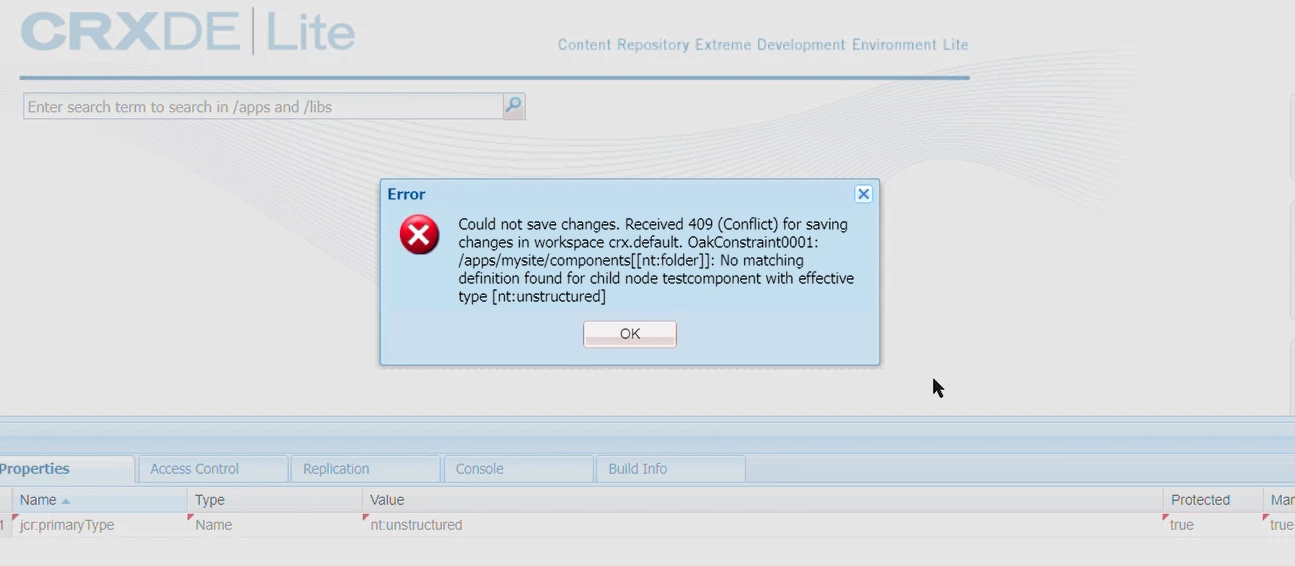Open the Access Control tab
The image size is (1295, 566).
tap(212, 469)
